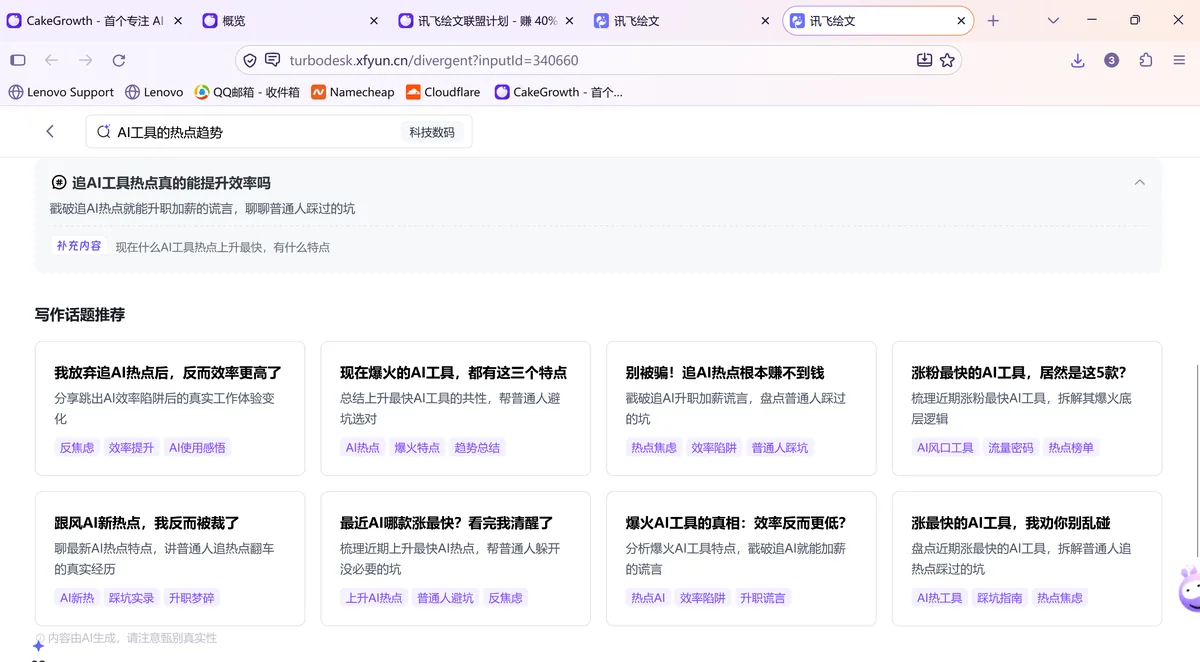Click the 趋势总结 tag

pos(477,448)
